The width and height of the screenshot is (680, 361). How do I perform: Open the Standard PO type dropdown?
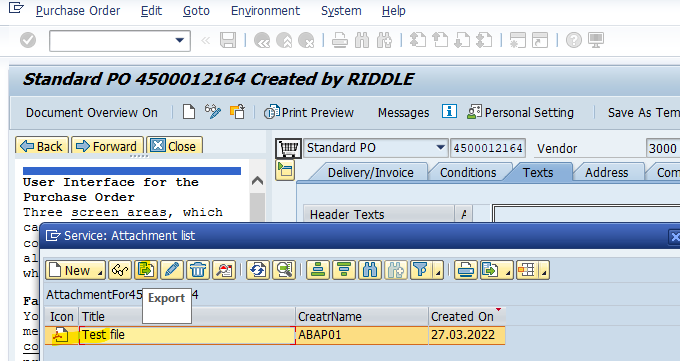[440, 148]
